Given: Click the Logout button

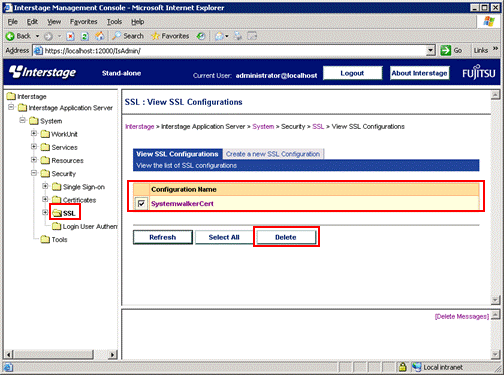Looking at the screenshot, I should coord(352,73).
